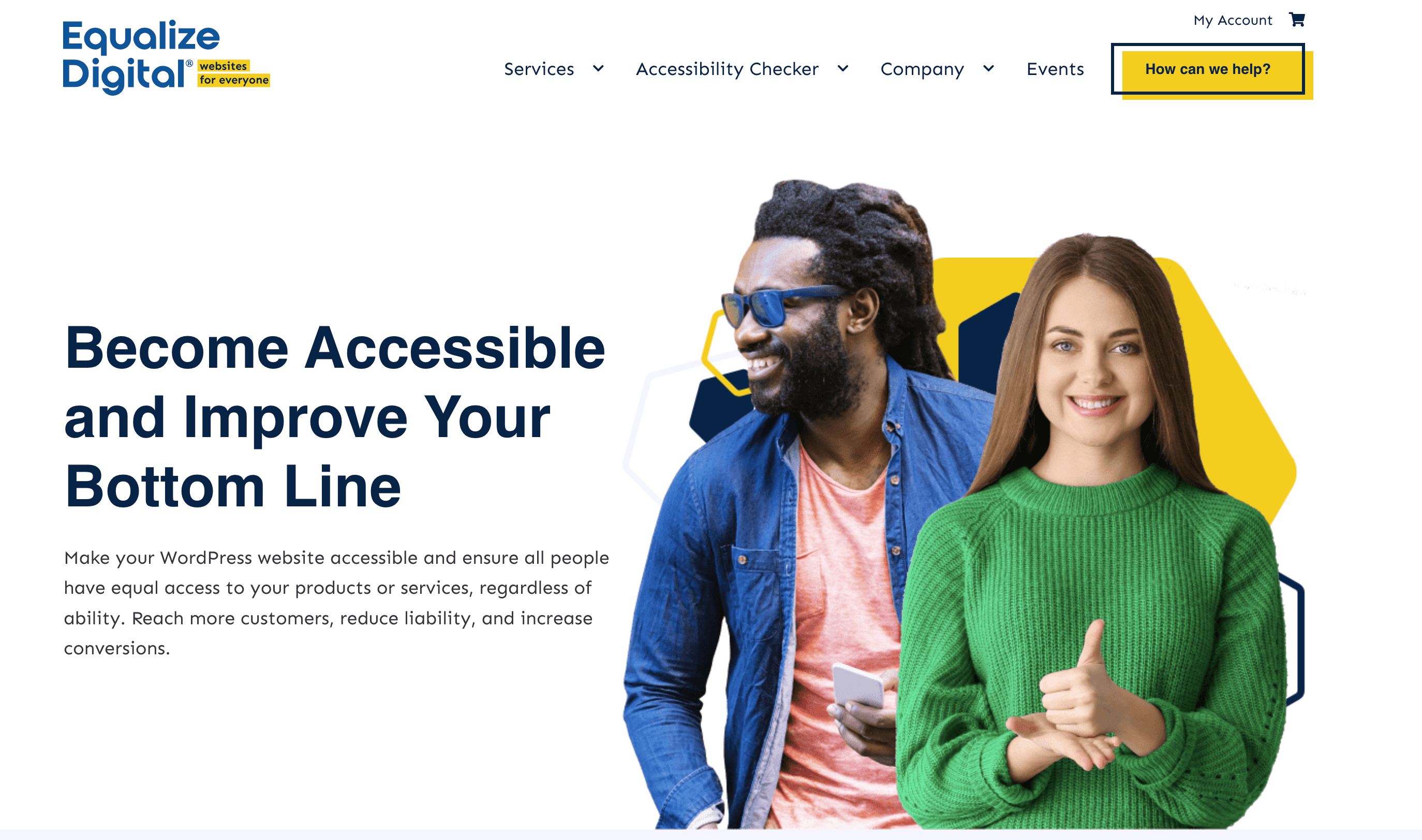Expand the Accessibility Checker dropdown chevron
Screen dimensions: 1422x840
(842, 68)
